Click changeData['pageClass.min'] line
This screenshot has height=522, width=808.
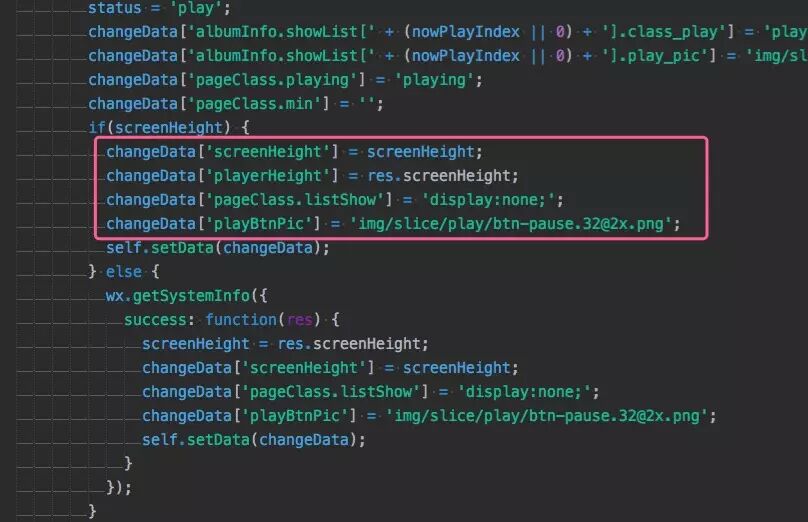click(x=236, y=104)
